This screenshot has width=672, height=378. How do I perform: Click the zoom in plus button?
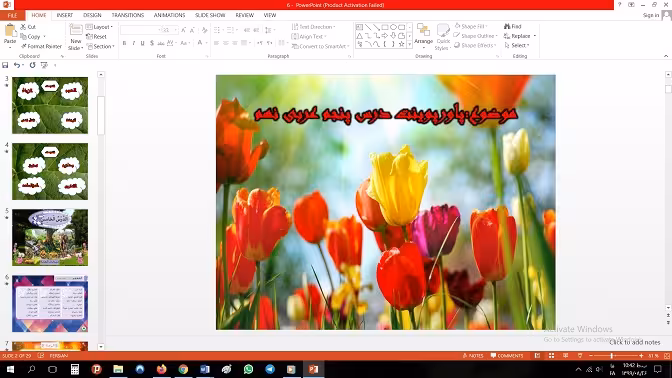(x=641, y=356)
